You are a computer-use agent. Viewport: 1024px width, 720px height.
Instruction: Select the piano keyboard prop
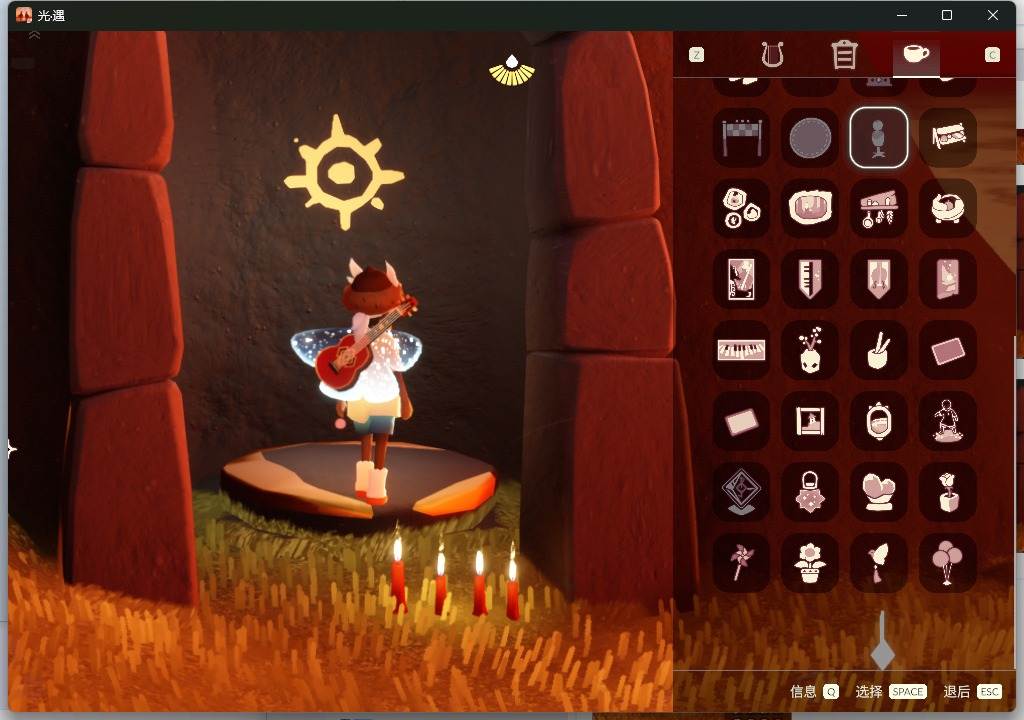click(741, 350)
